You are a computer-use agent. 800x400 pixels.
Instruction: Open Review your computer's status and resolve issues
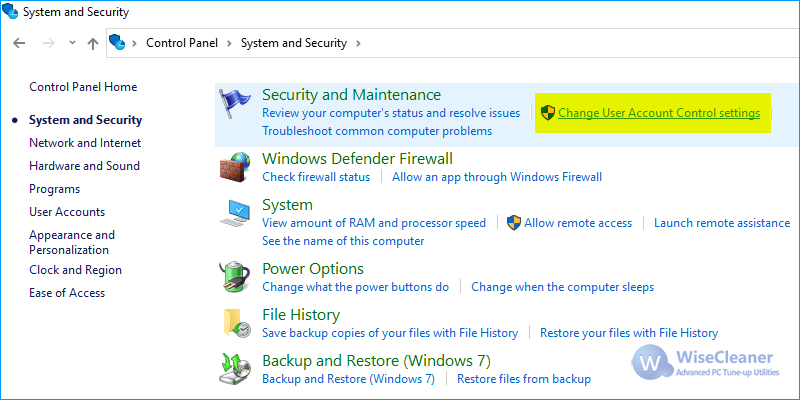coord(391,113)
